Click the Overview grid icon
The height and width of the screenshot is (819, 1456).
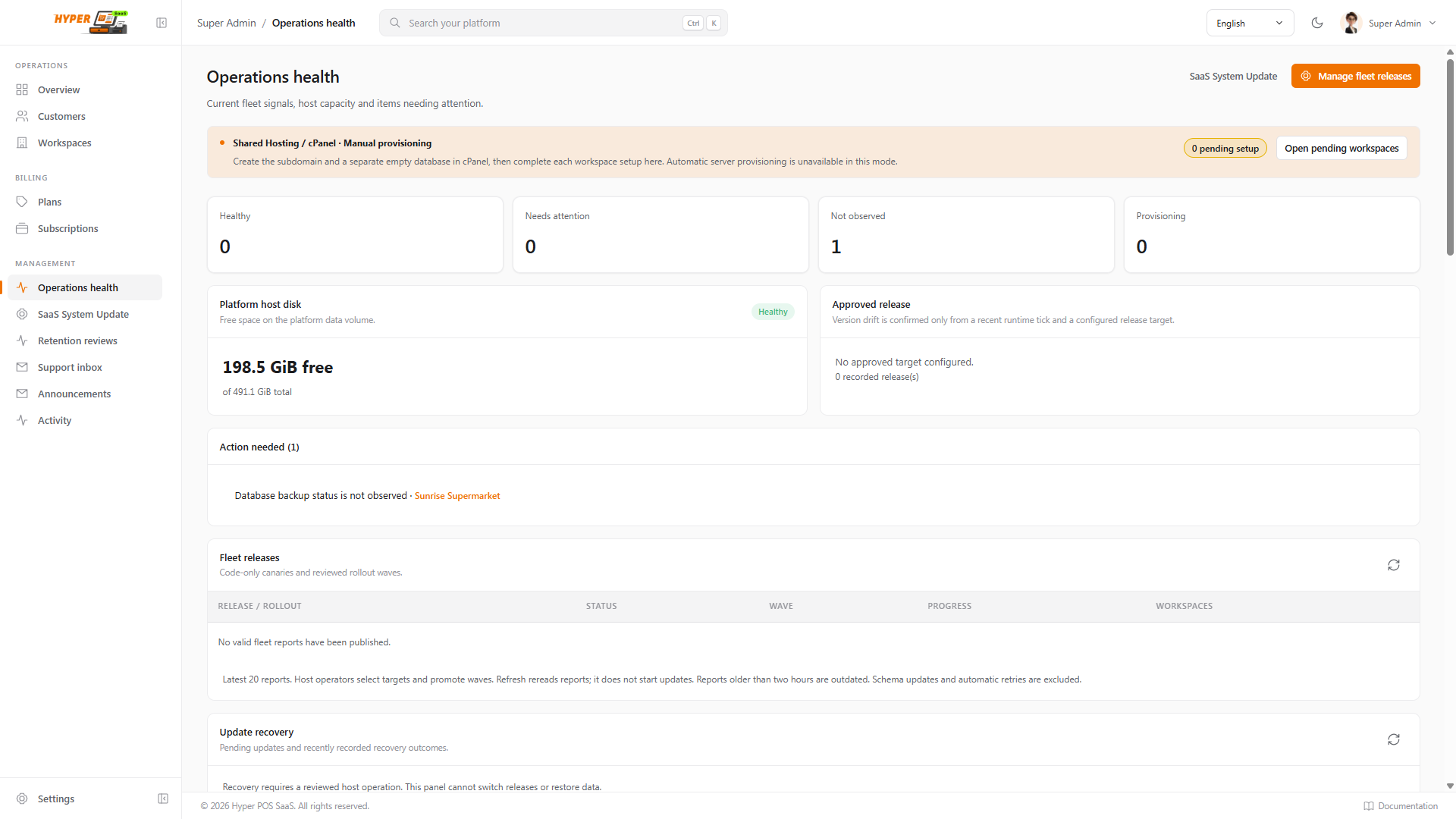coord(22,89)
